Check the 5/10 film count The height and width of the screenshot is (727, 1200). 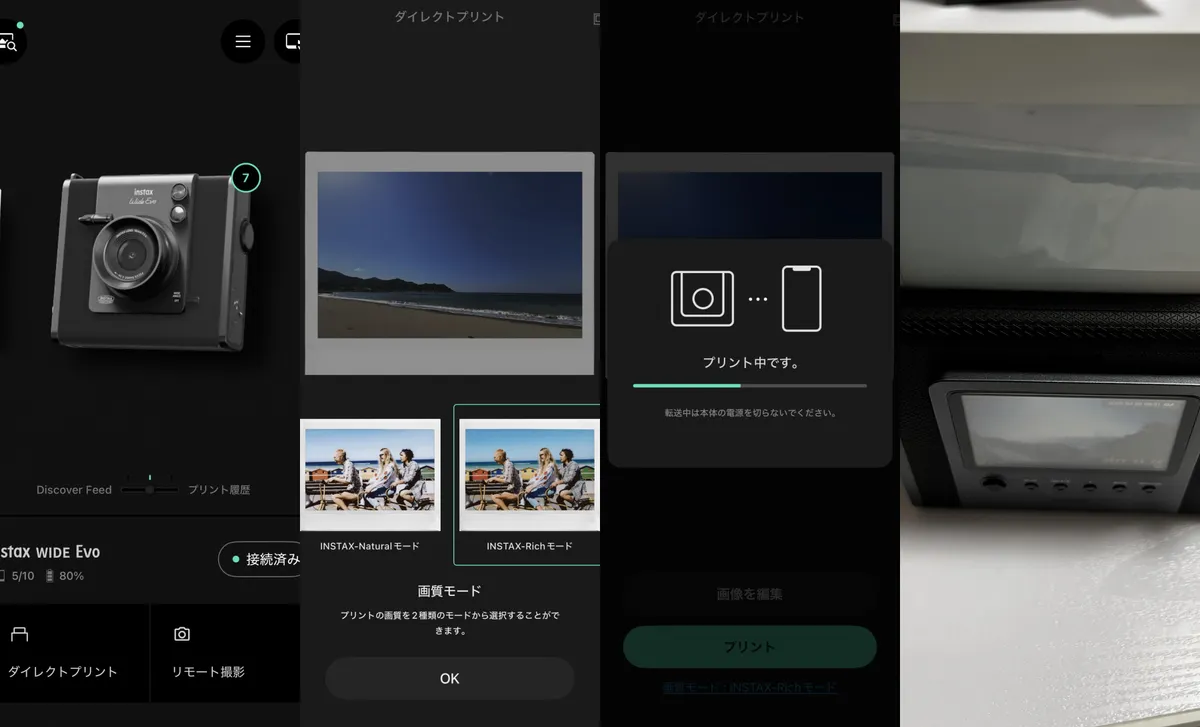pyautogui.click(x=17, y=576)
